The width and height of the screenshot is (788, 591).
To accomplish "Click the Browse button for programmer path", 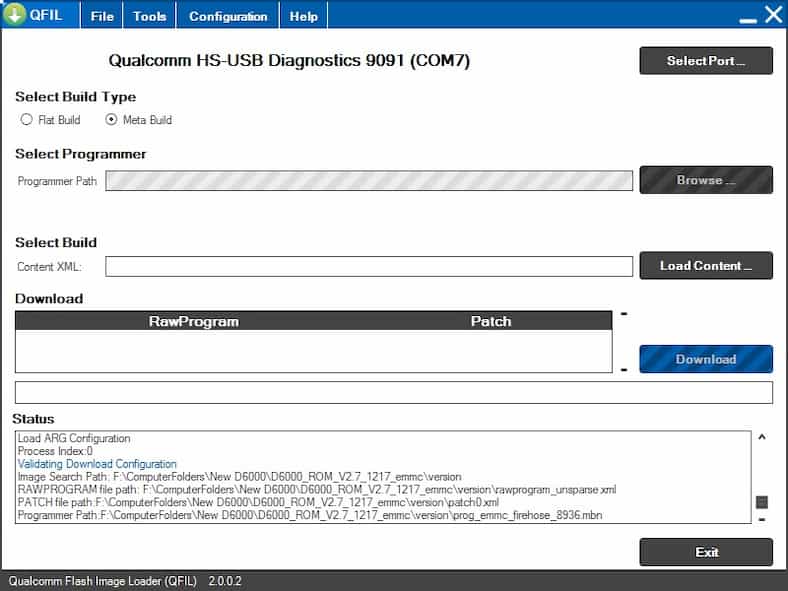I will pos(706,180).
